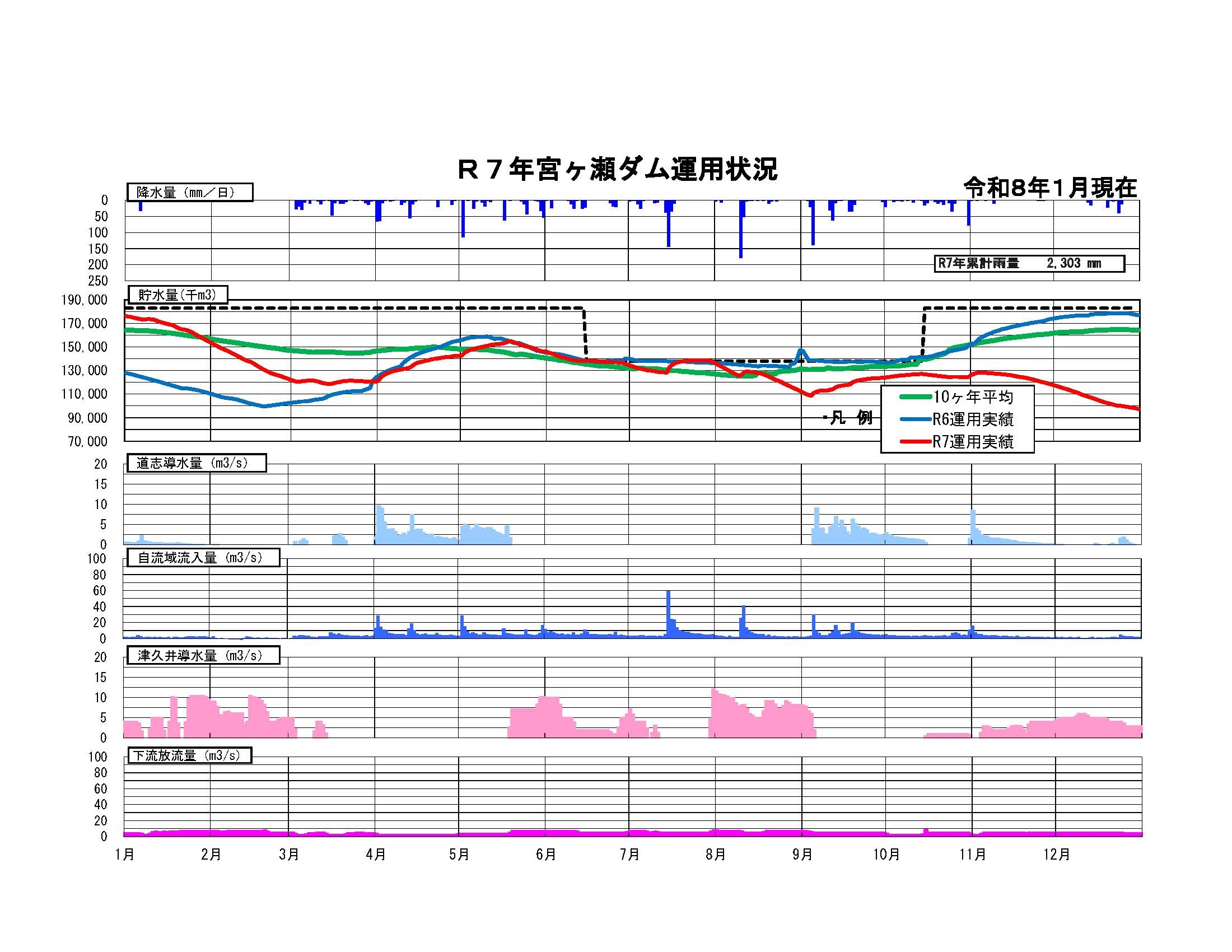Click the 1月 x-axis month label
Screen dimensions: 1232x952
pyautogui.click(x=125, y=855)
